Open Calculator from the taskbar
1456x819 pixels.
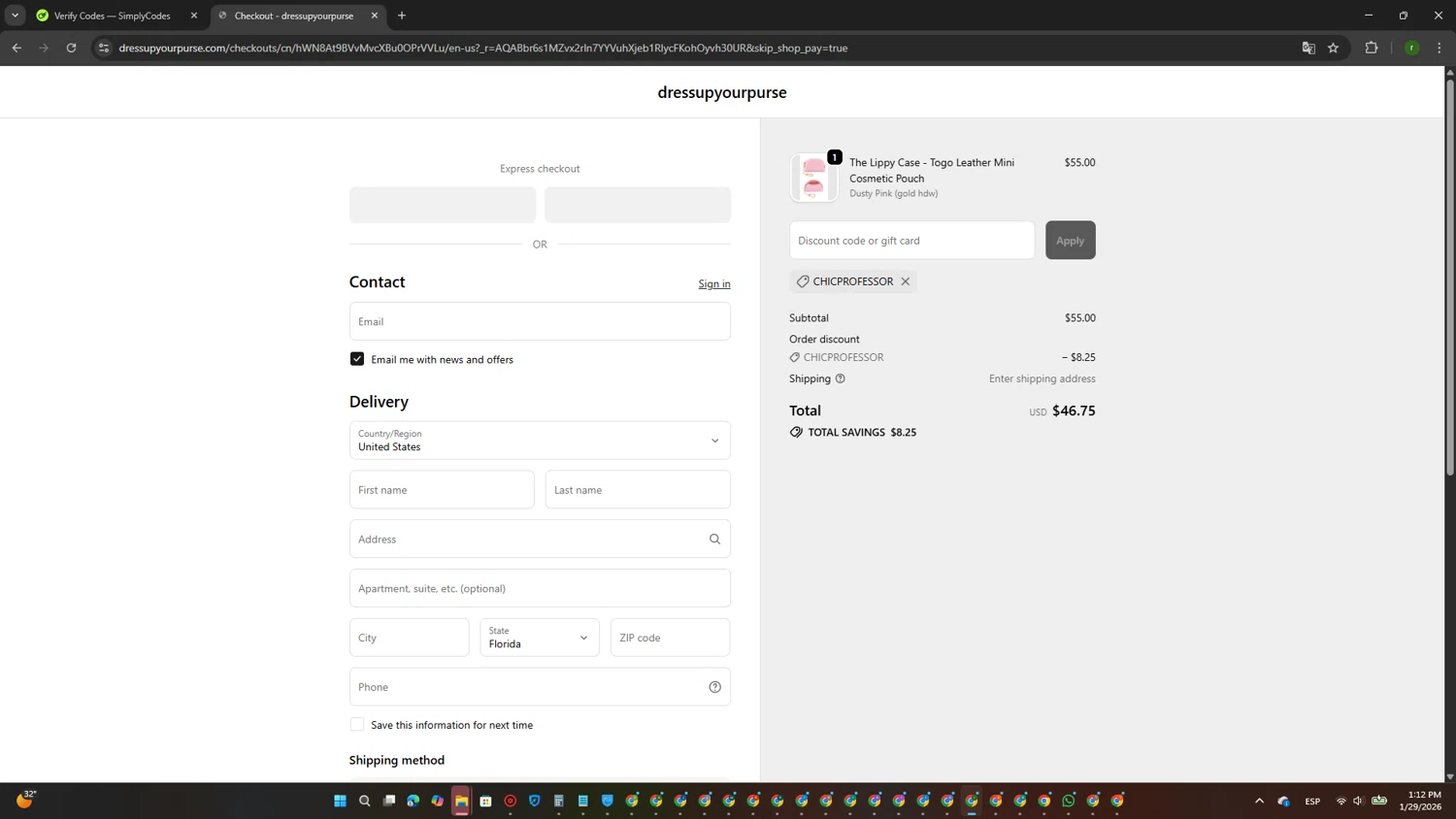(558, 801)
